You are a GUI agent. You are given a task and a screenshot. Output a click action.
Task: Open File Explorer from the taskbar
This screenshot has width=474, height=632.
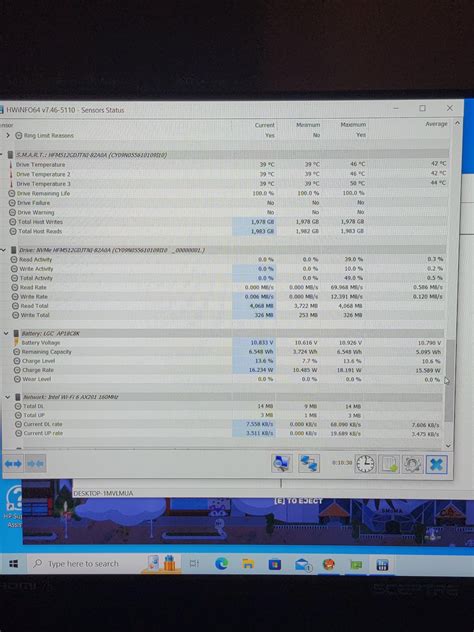tap(248, 564)
